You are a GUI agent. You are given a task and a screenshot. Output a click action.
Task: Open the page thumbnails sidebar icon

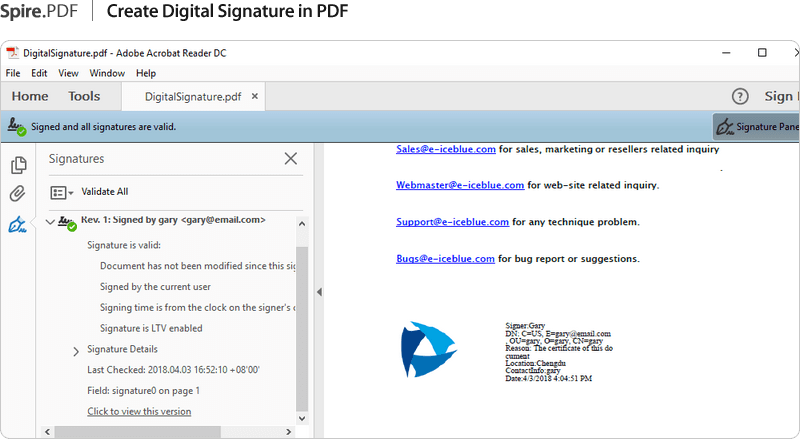(18, 164)
